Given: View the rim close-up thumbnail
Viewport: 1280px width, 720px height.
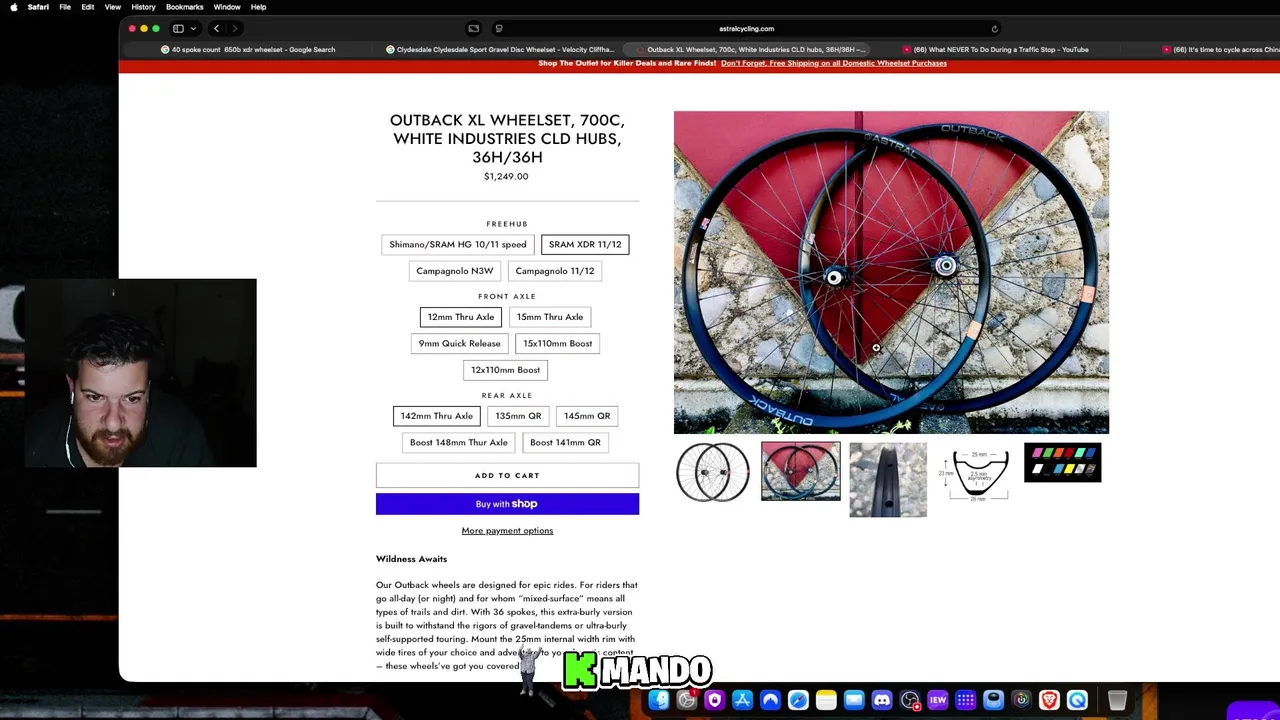Looking at the screenshot, I should (x=888, y=480).
